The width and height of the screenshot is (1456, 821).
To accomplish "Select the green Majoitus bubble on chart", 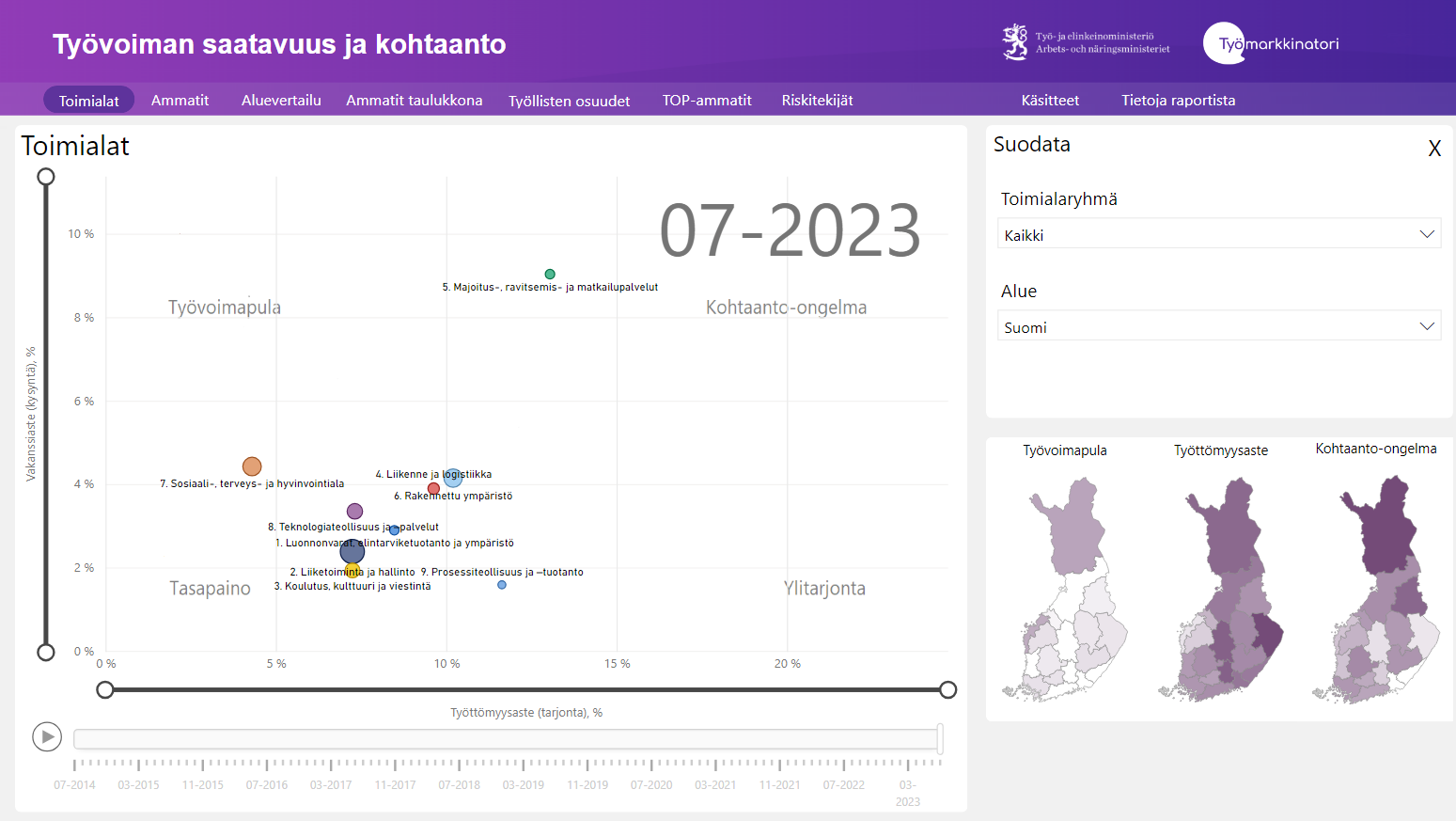I will point(550,275).
